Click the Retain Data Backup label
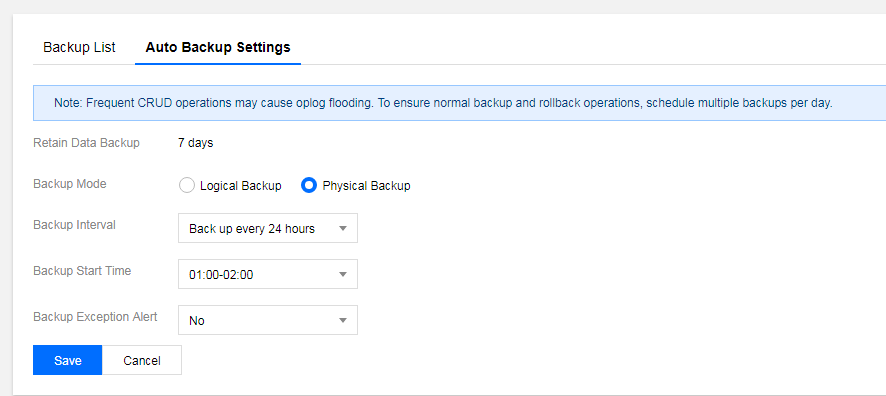Image resolution: width=886 pixels, height=396 pixels. point(86,143)
